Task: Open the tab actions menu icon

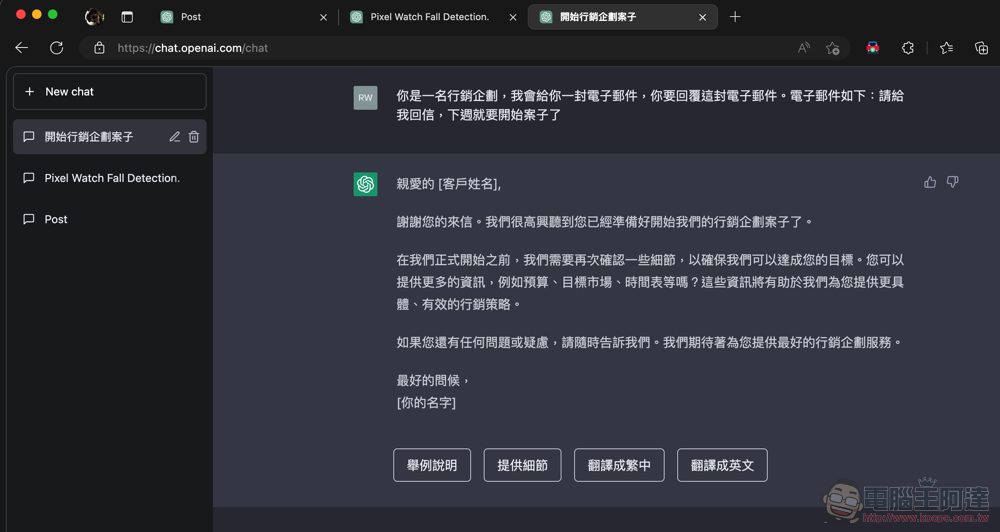Action: click(x=128, y=17)
